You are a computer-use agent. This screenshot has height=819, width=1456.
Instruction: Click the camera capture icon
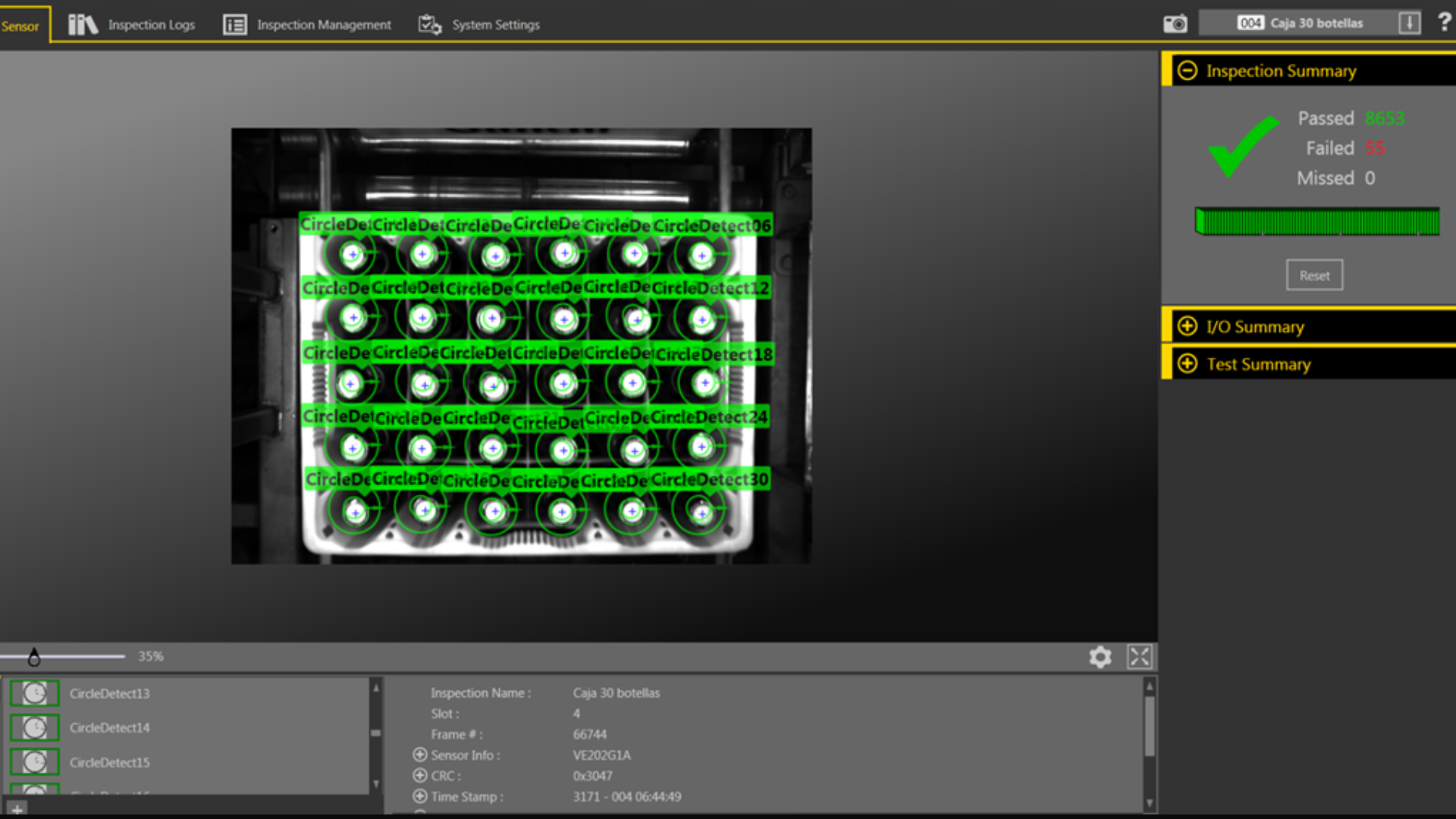pos(1175,24)
